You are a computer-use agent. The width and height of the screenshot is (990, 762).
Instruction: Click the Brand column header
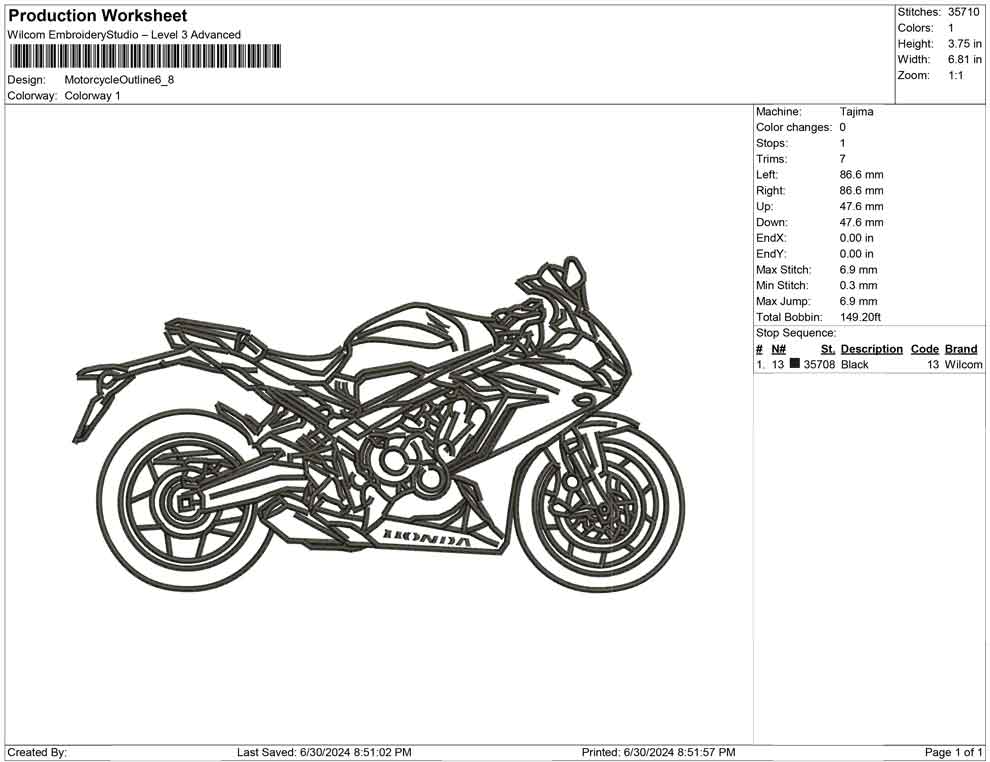961,348
